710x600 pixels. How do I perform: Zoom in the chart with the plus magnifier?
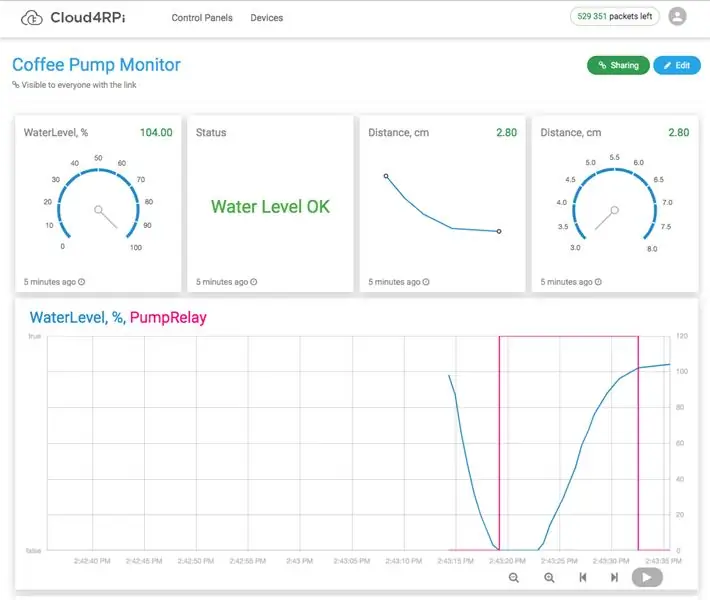(549, 577)
